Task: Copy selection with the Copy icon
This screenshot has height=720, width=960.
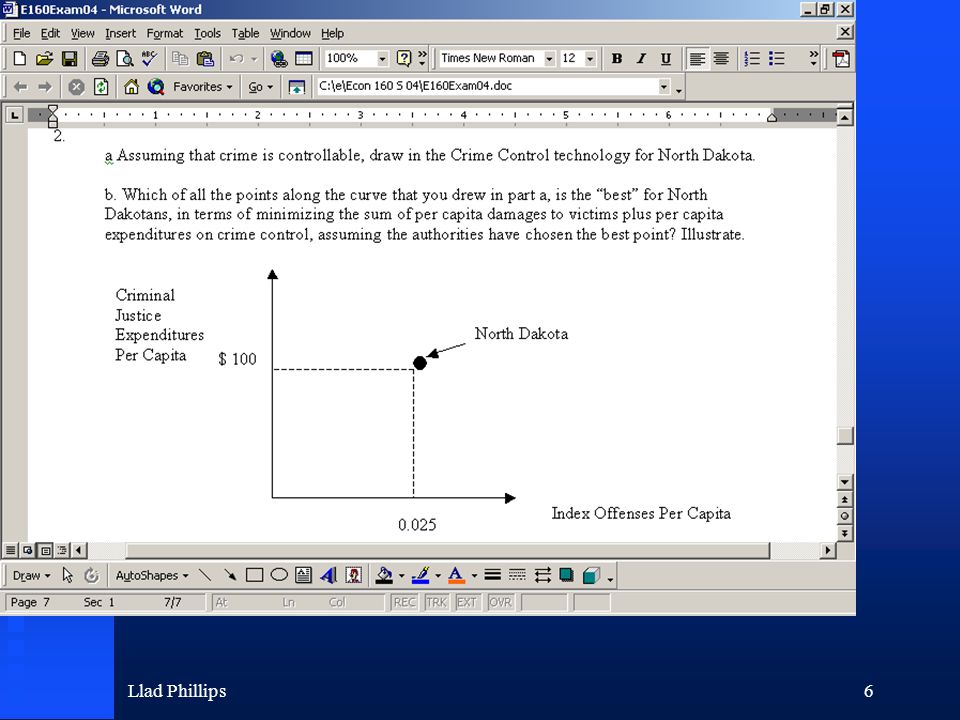Action: 180,59
